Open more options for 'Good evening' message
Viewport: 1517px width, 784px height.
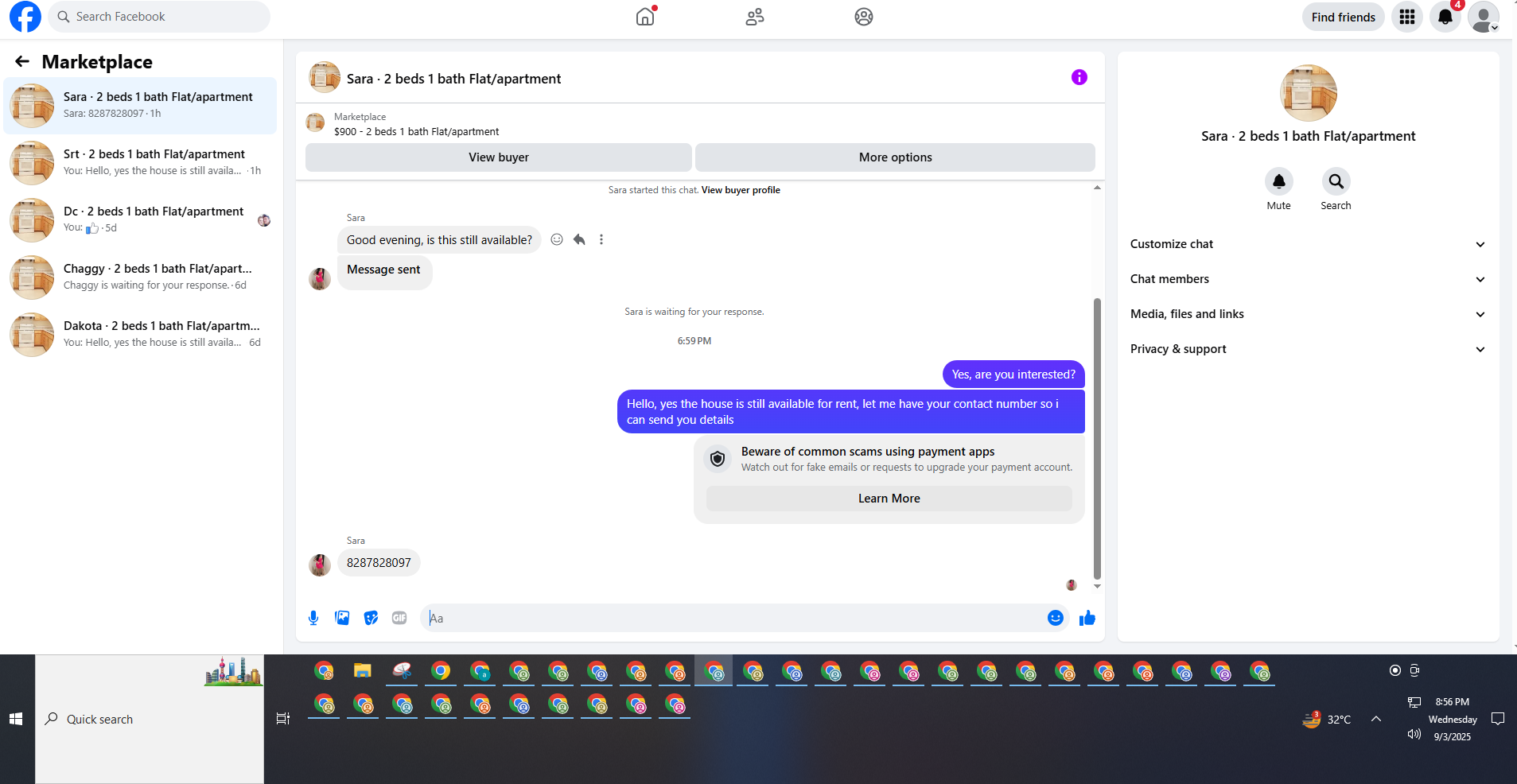[601, 239]
